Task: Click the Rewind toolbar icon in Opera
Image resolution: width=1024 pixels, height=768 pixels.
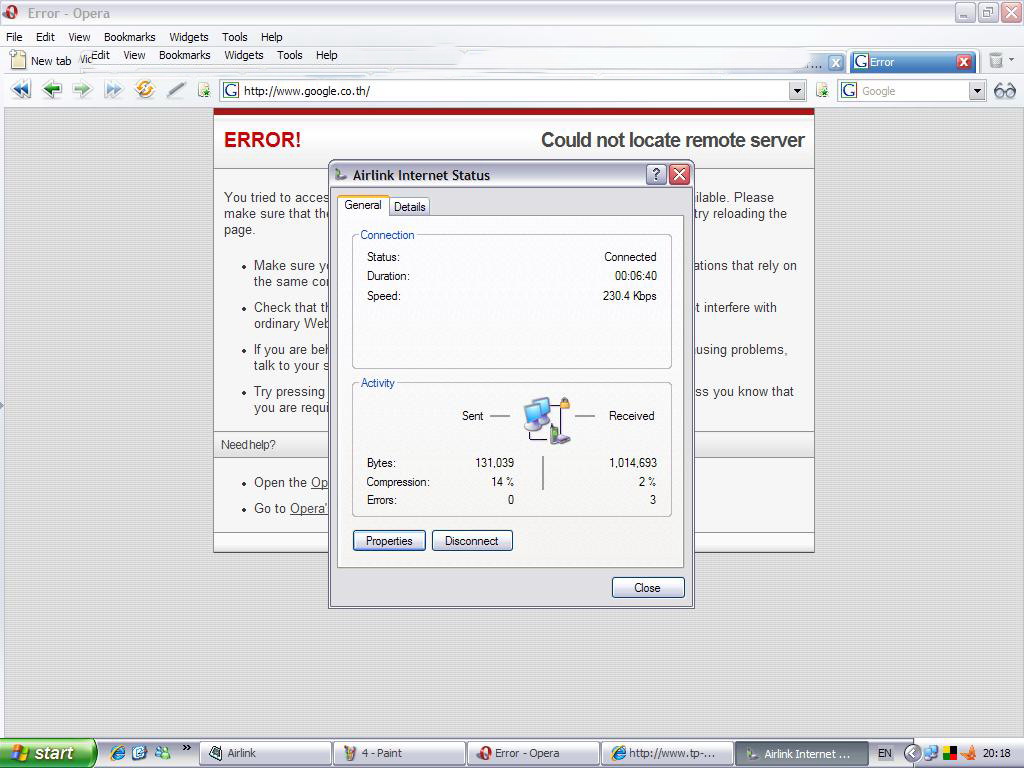Action: coord(21,89)
